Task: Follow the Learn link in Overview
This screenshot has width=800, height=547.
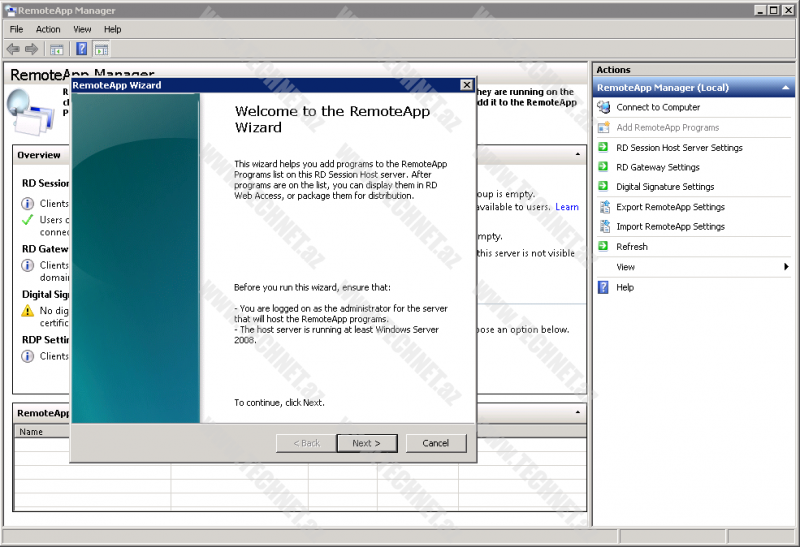Action: point(567,207)
